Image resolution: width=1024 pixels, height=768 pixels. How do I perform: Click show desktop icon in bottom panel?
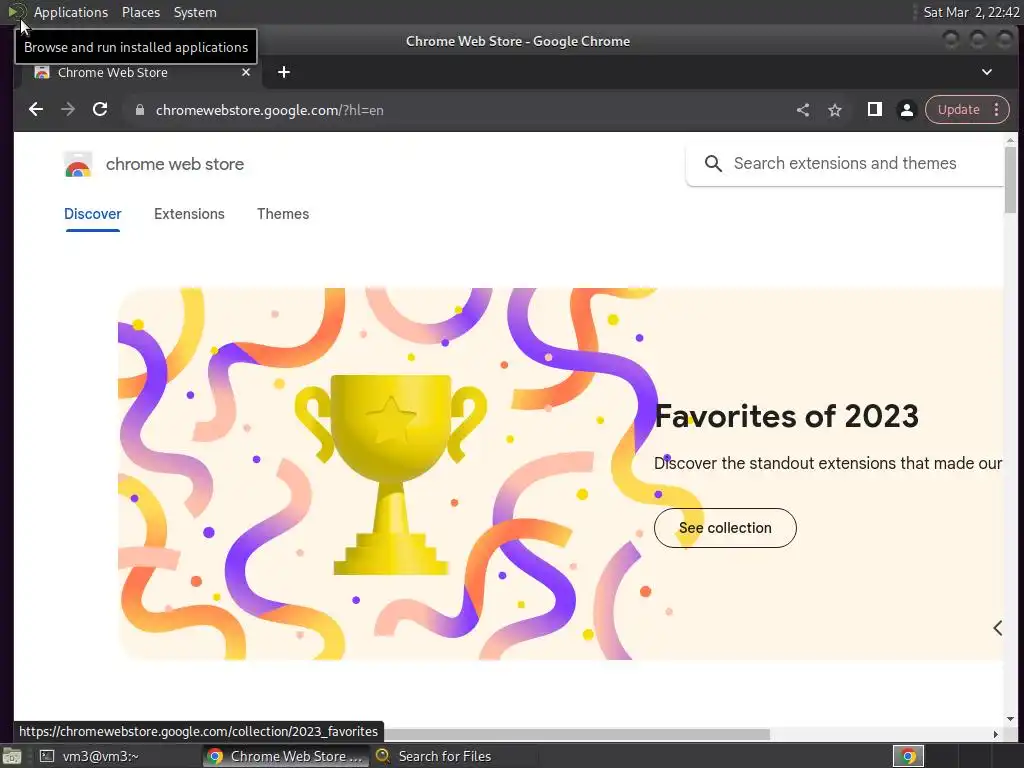coord(11,756)
